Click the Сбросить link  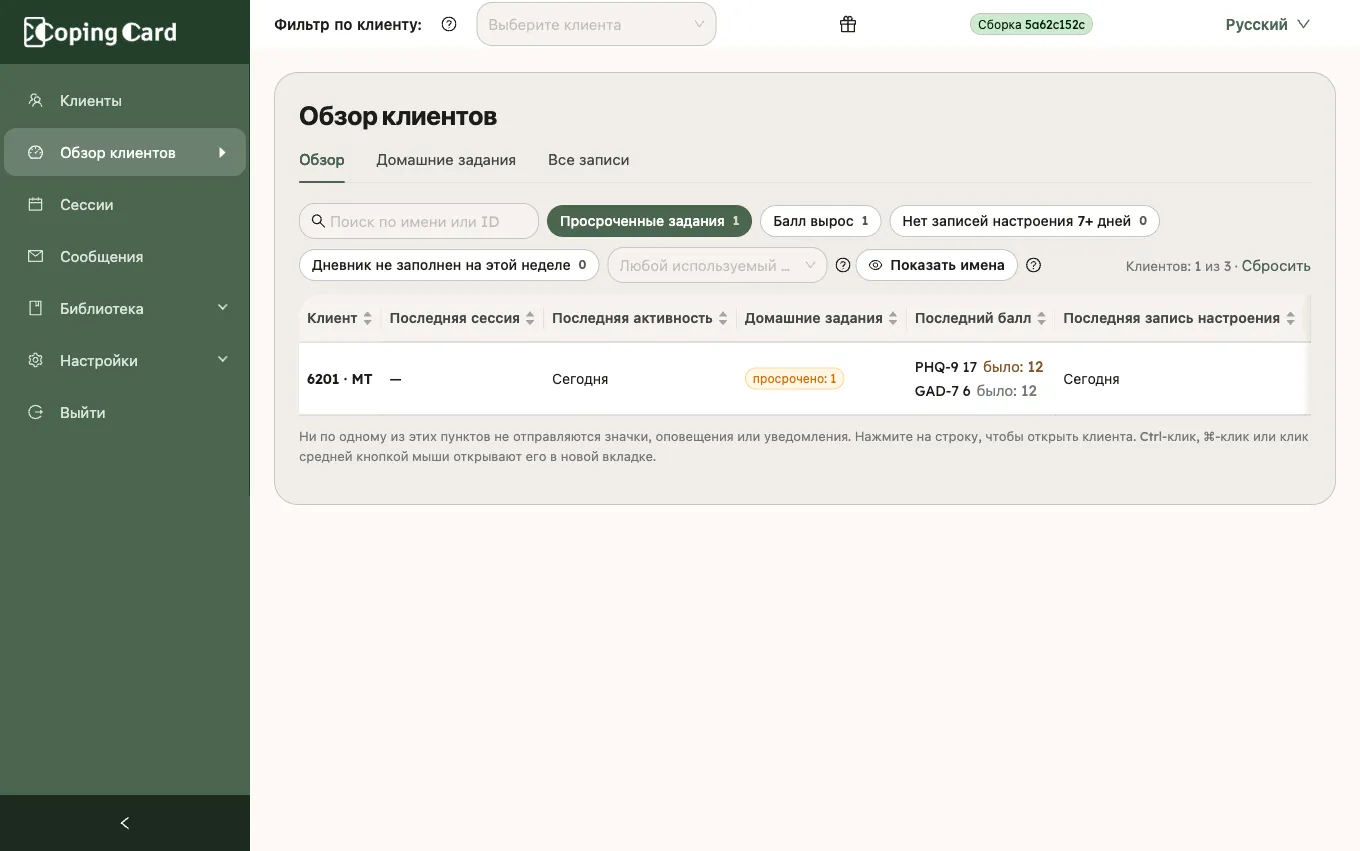tap(1276, 266)
